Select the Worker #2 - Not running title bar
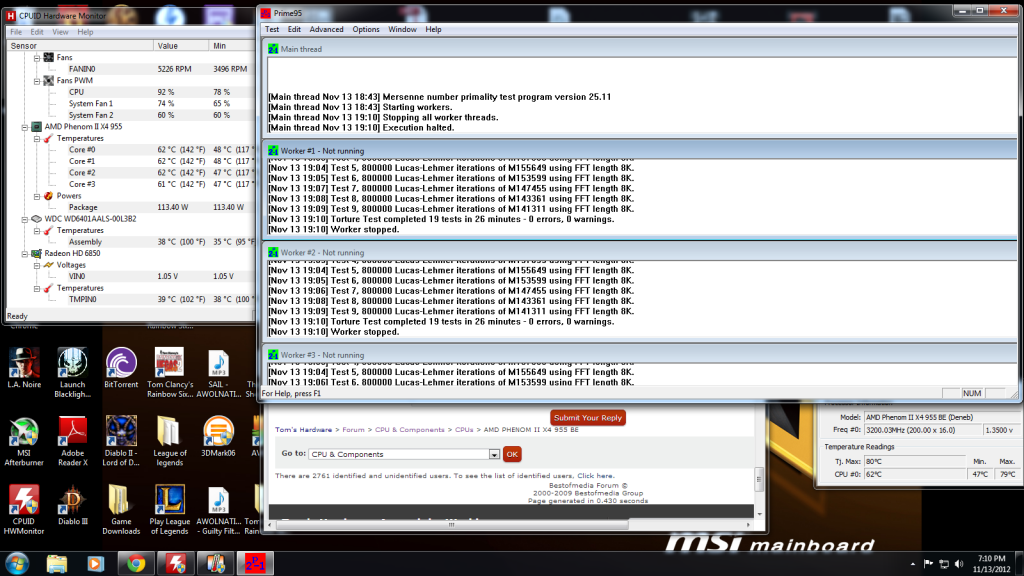The width and height of the screenshot is (1024, 576). click(640, 253)
